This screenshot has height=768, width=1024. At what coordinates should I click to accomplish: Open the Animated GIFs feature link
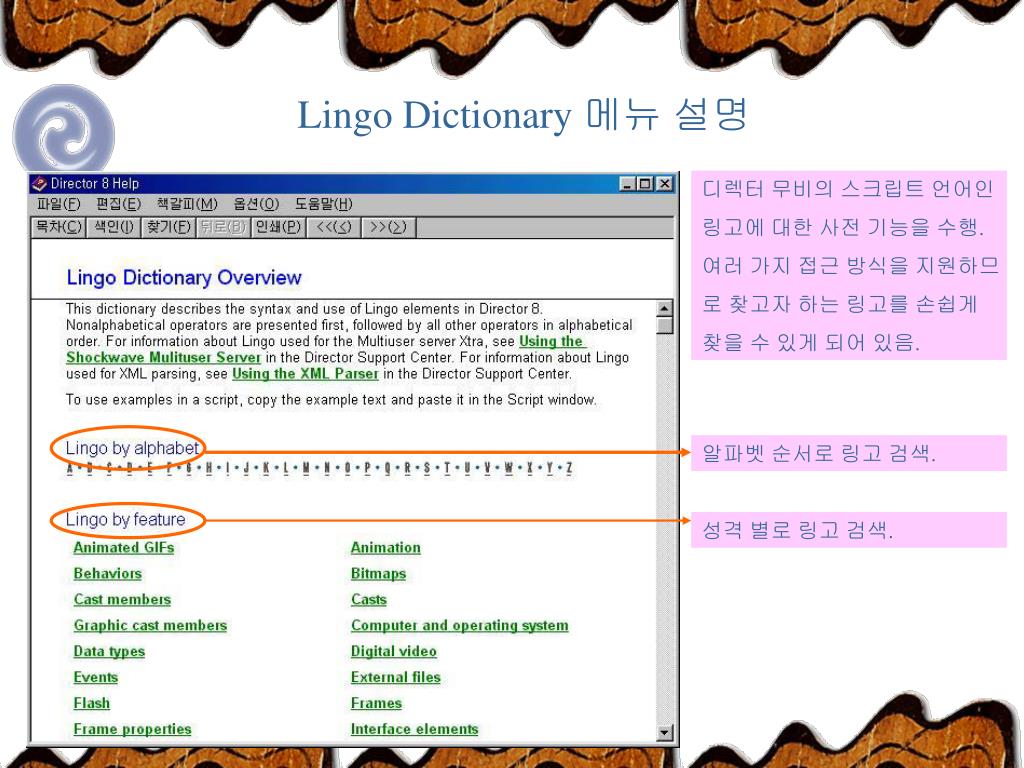(123, 547)
